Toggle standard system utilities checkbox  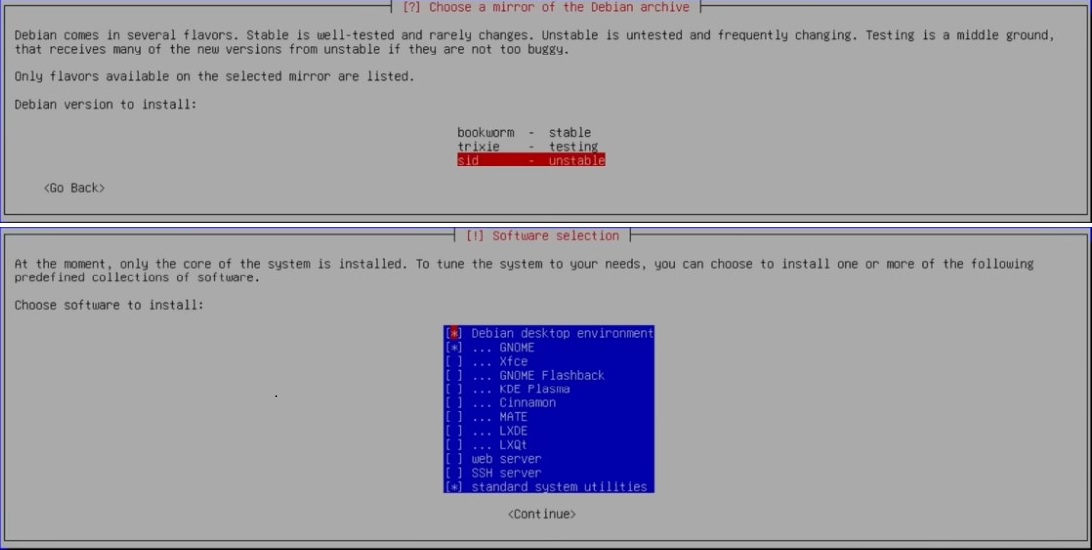(455, 487)
